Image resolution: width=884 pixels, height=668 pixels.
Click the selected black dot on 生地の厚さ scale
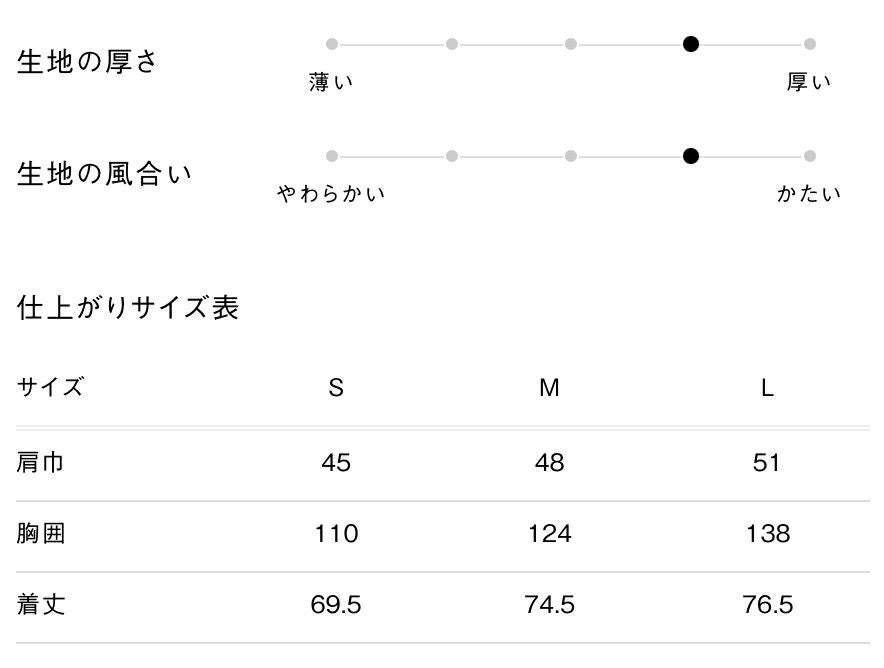tap(691, 44)
